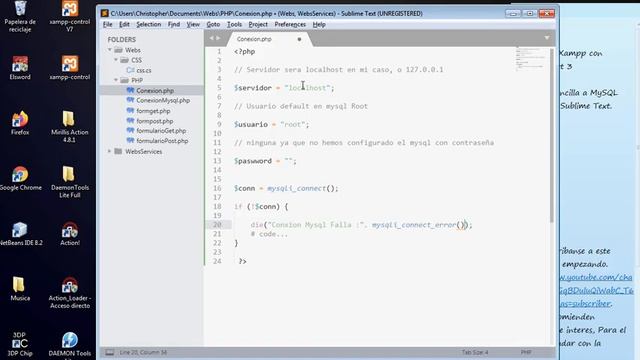Open formularioGet.php in the sidebar
The width and height of the screenshot is (640, 360).
tap(161, 131)
